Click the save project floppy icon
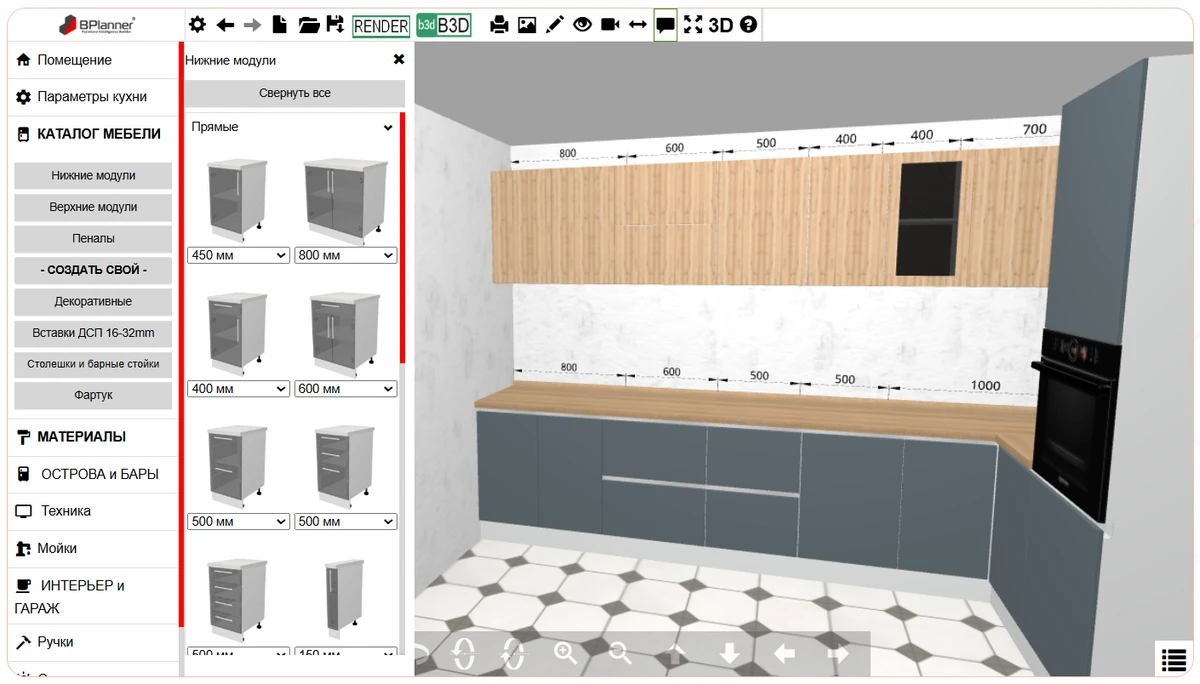Screen dimensions: 1200x684 (336, 25)
